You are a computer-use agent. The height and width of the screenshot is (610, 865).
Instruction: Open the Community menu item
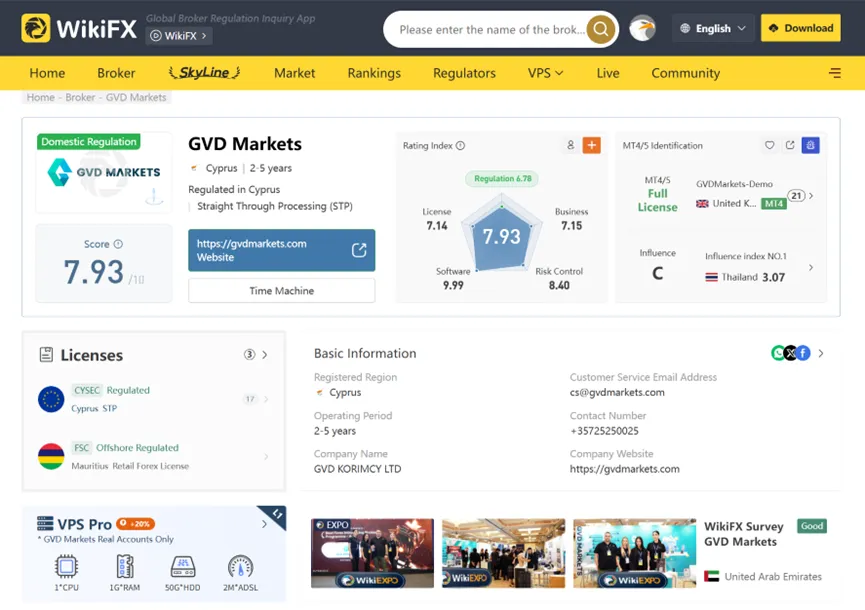685,73
